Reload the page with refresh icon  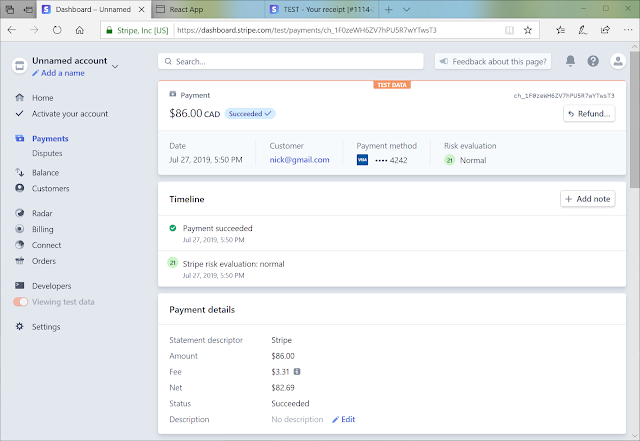point(57,30)
